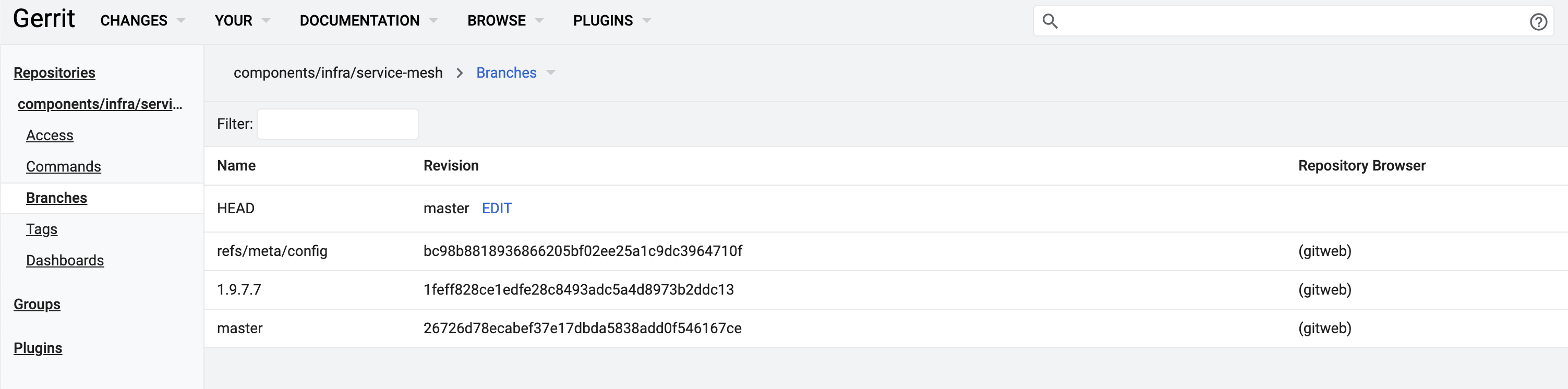Select Tags in the sidebar
This screenshot has height=389, width=1568.
click(42, 229)
